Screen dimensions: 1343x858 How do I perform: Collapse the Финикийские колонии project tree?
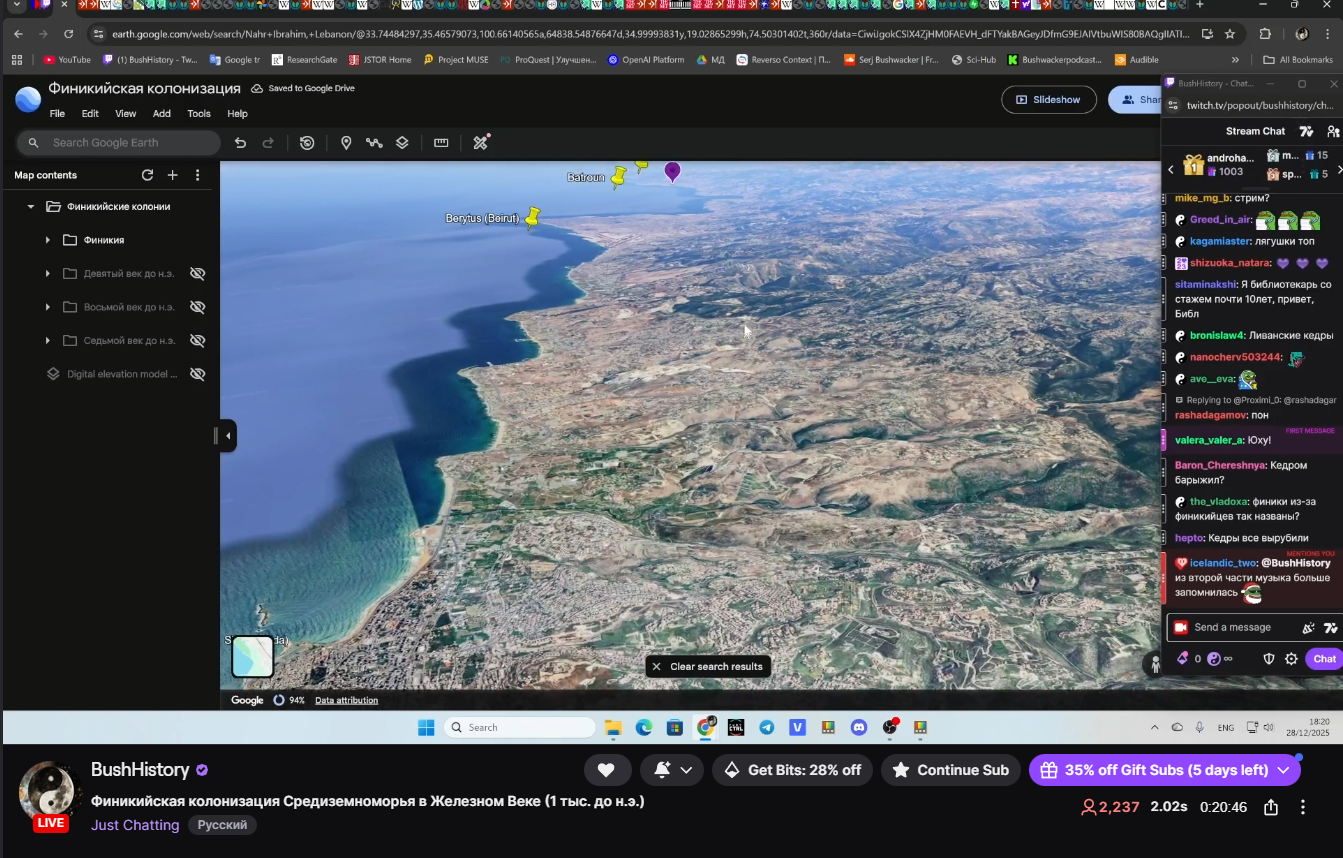31,207
